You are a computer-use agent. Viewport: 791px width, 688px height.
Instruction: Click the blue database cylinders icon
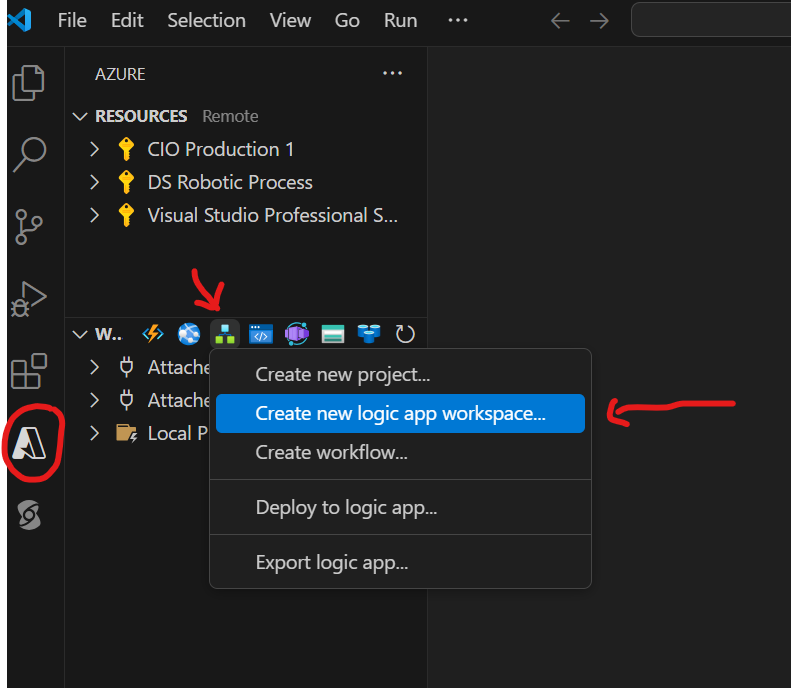(369, 334)
